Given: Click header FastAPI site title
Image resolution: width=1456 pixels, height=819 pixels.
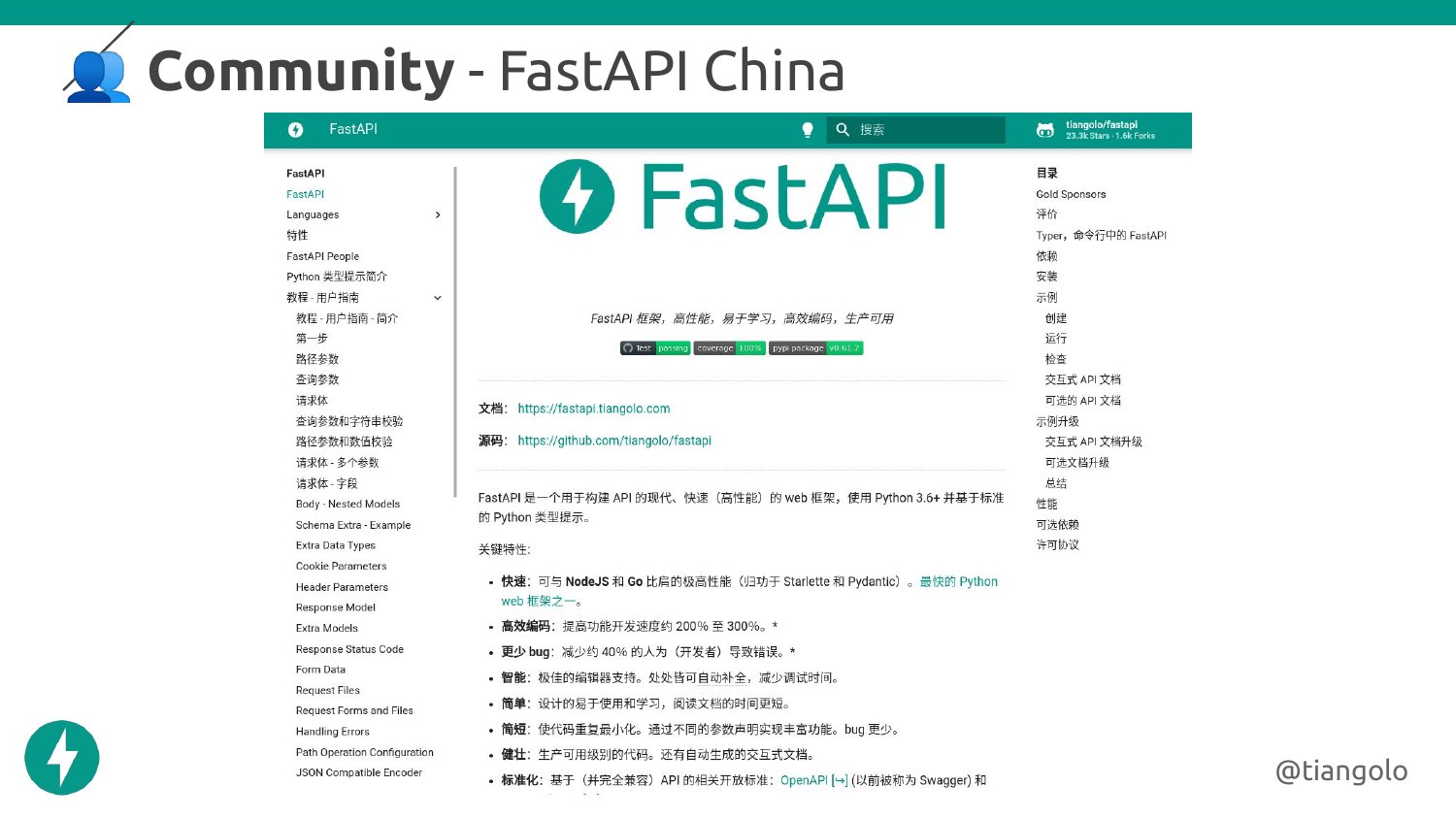Looking at the screenshot, I should click(x=353, y=129).
